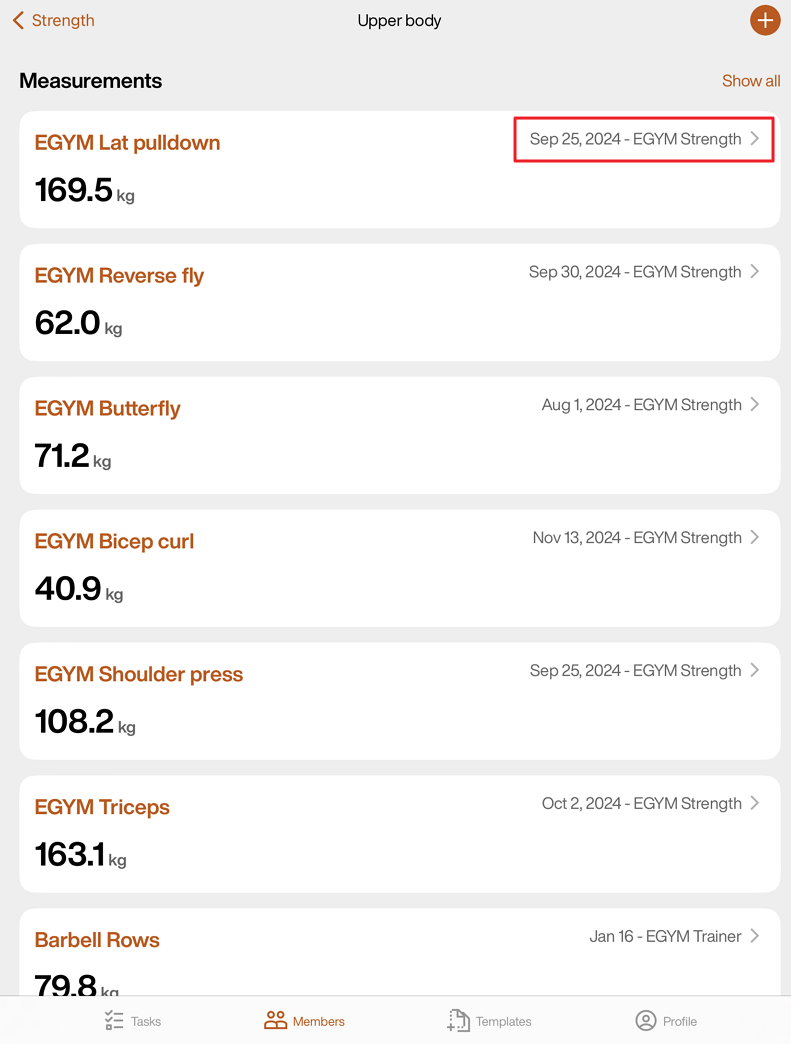This screenshot has width=791, height=1044.
Task: Expand EGYM Butterfly chevron
Action: [x=755, y=405]
